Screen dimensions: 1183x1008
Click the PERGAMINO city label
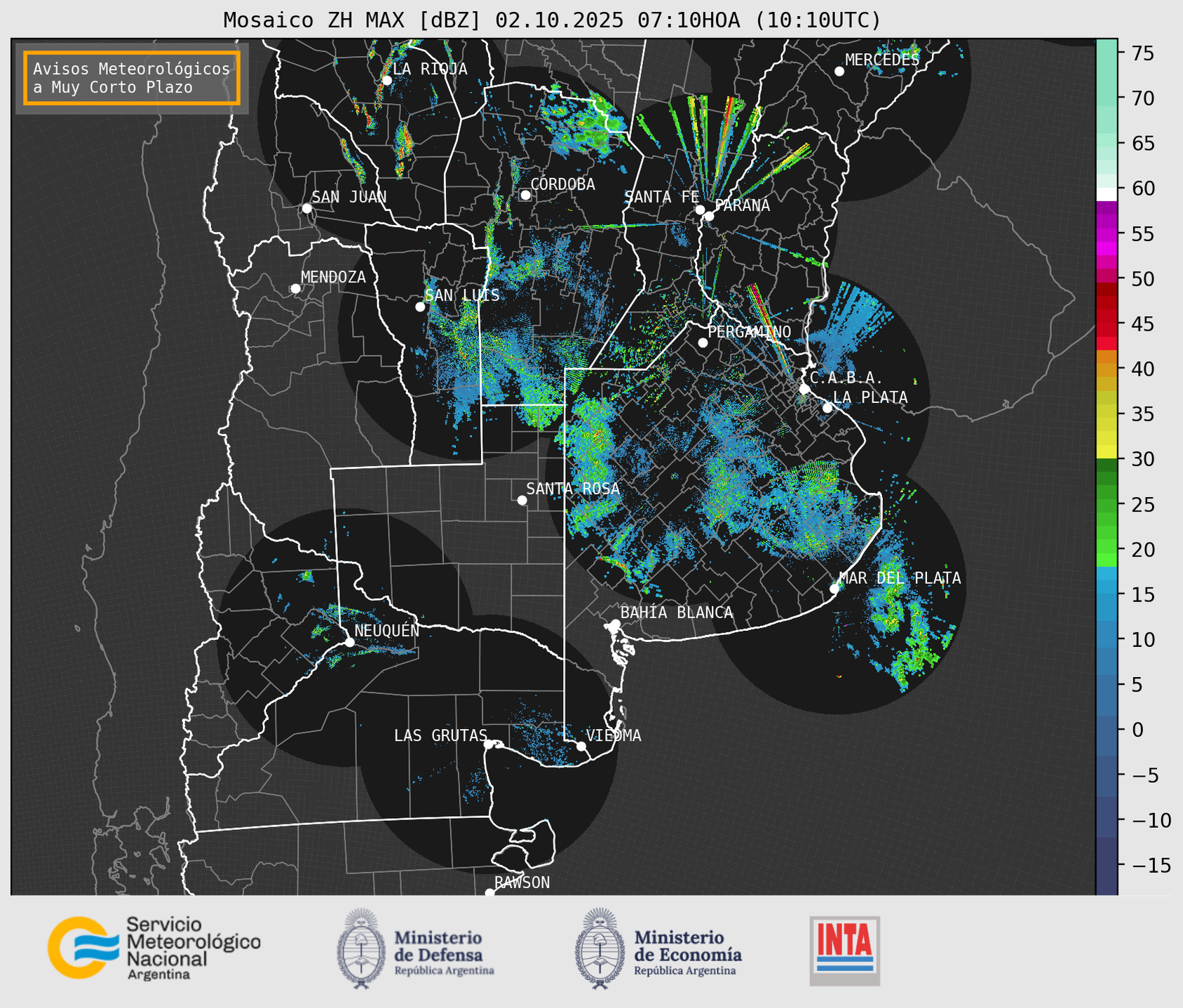click(x=749, y=332)
